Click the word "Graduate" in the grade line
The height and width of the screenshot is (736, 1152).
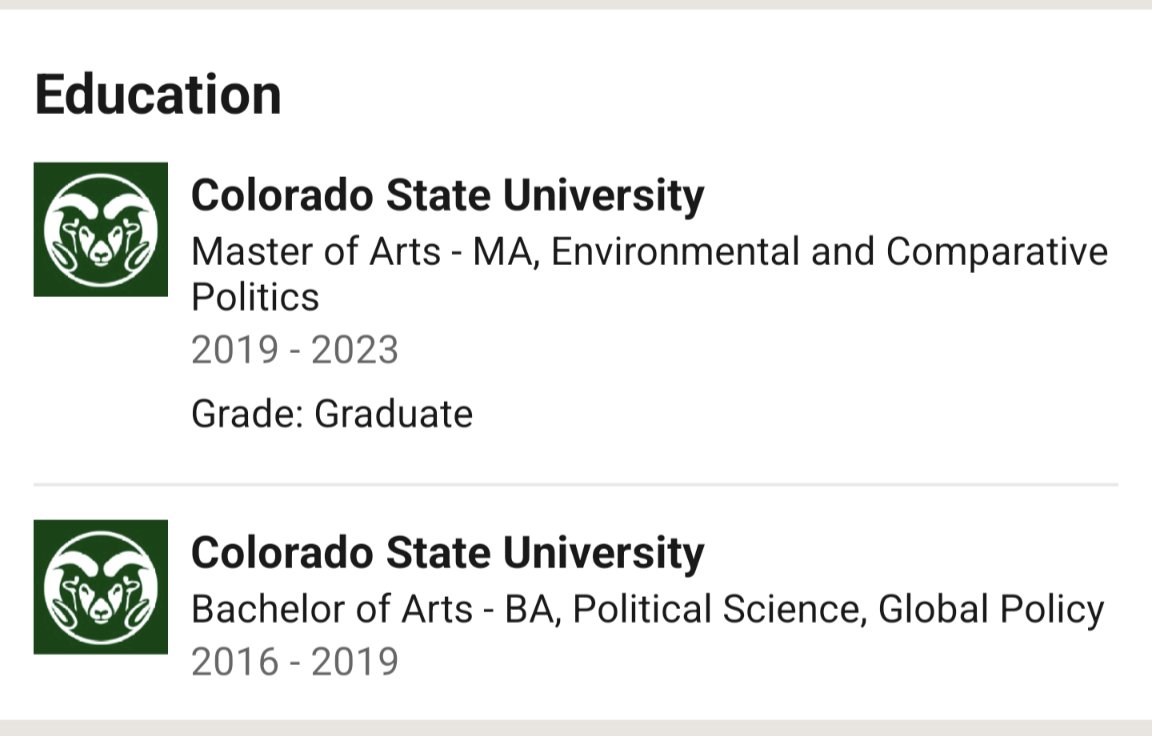pos(394,413)
